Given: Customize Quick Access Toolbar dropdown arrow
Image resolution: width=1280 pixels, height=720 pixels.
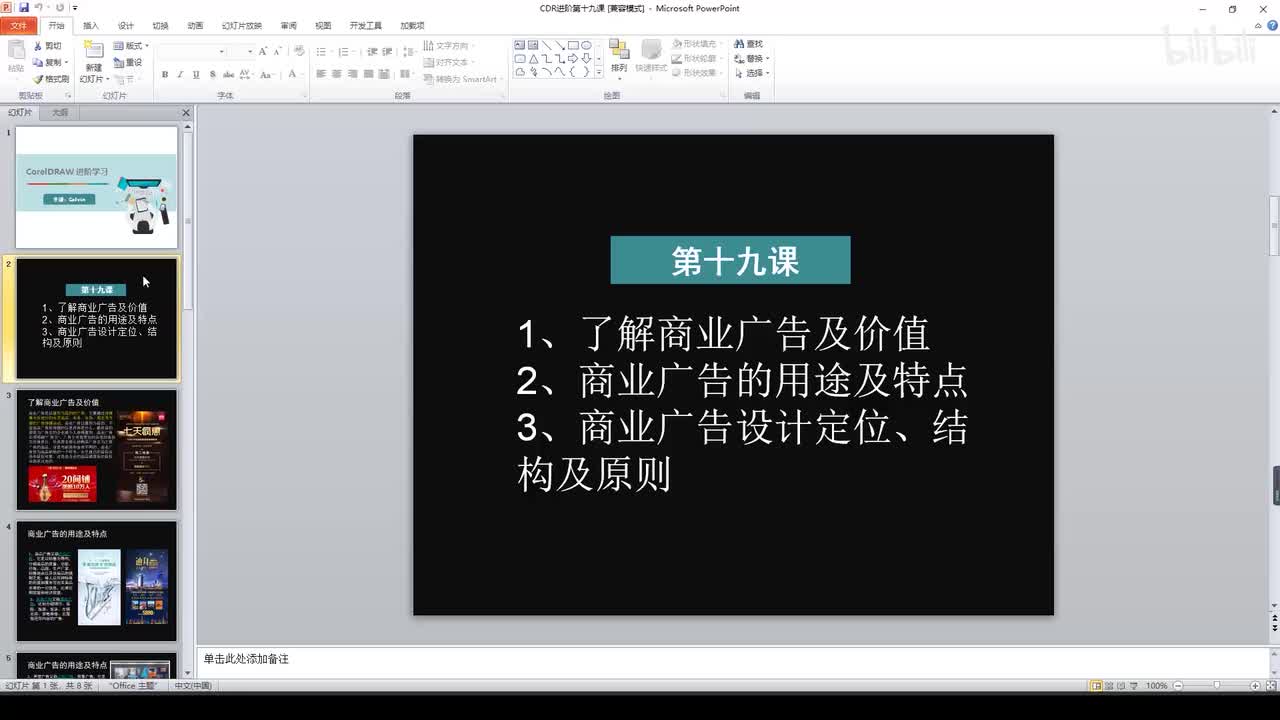Looking at the screenshot, I should coord(75,8).
